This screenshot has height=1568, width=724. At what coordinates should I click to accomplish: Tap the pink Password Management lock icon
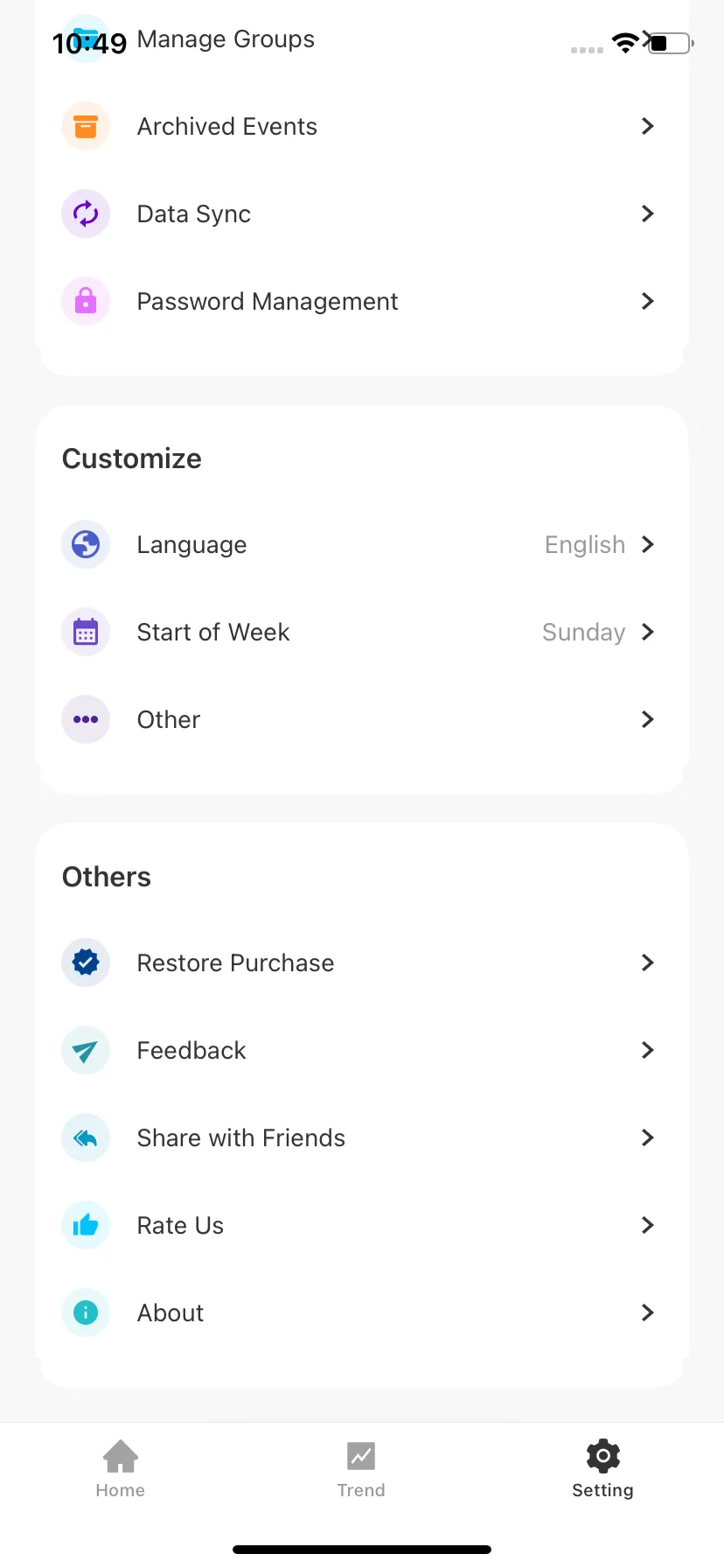pos(86,301)
